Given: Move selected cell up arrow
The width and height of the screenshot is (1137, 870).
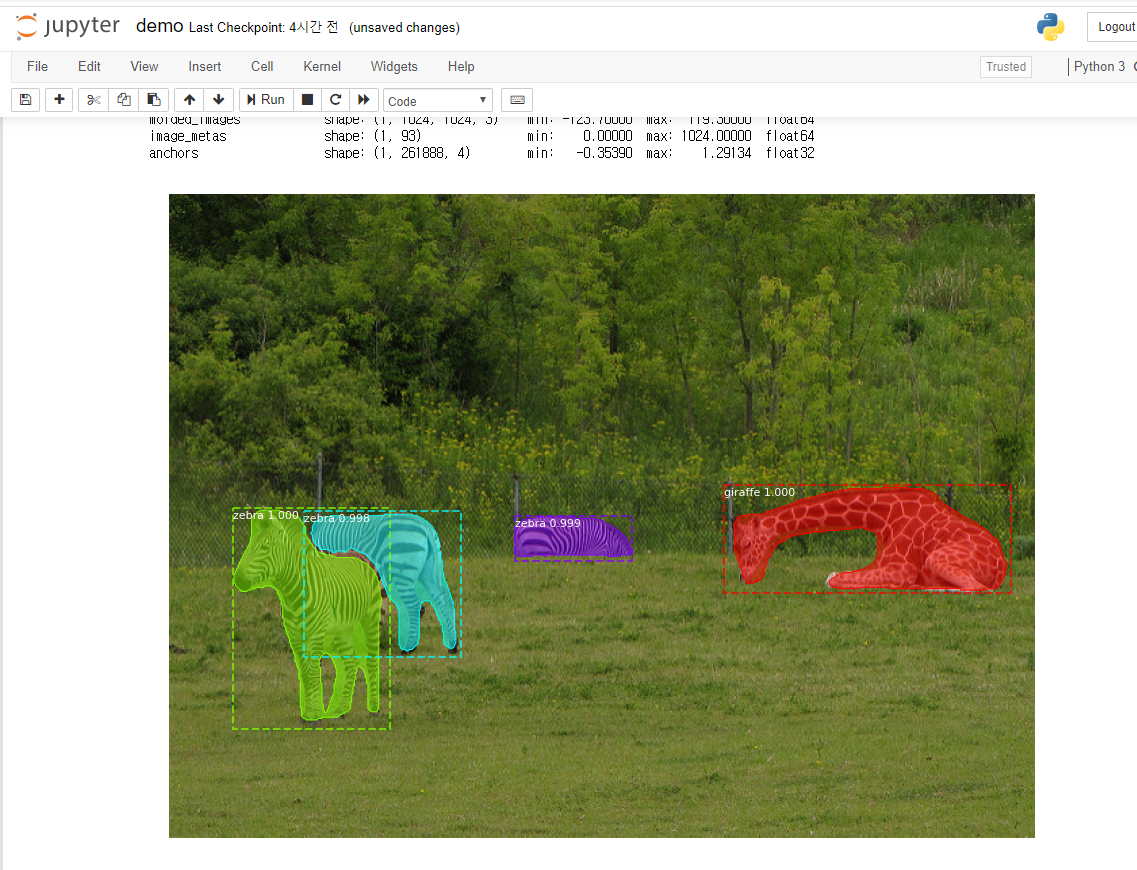Looking at the screenshot, I should [189, 99].
